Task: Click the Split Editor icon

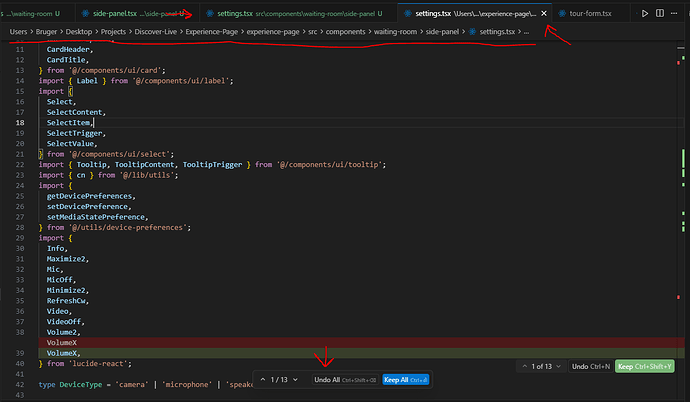Action: click(660, 13)
